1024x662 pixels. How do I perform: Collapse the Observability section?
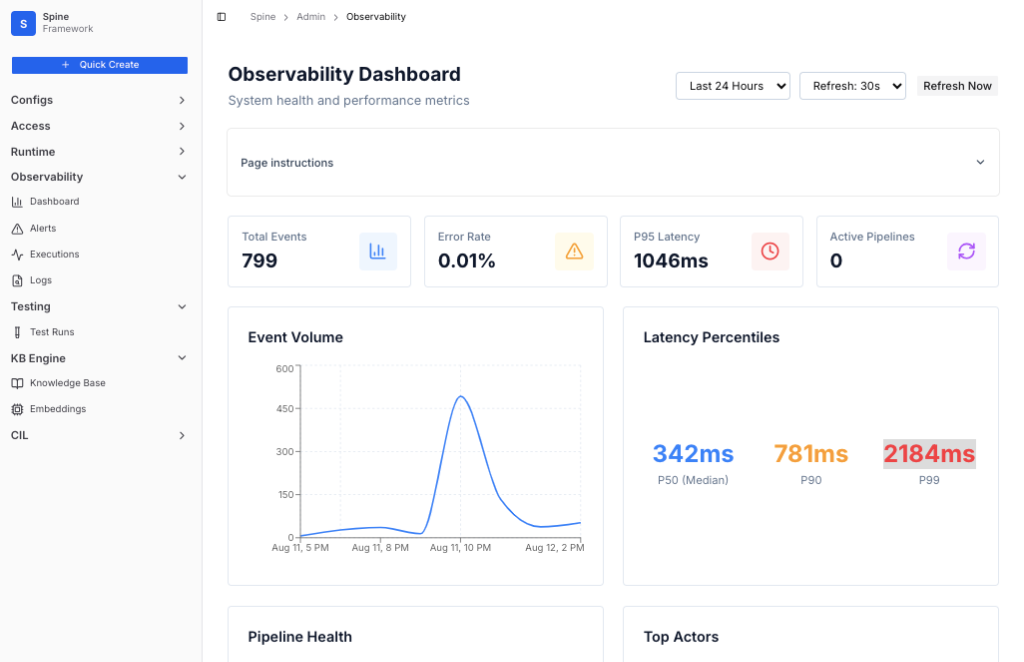(x=99, y=177)
